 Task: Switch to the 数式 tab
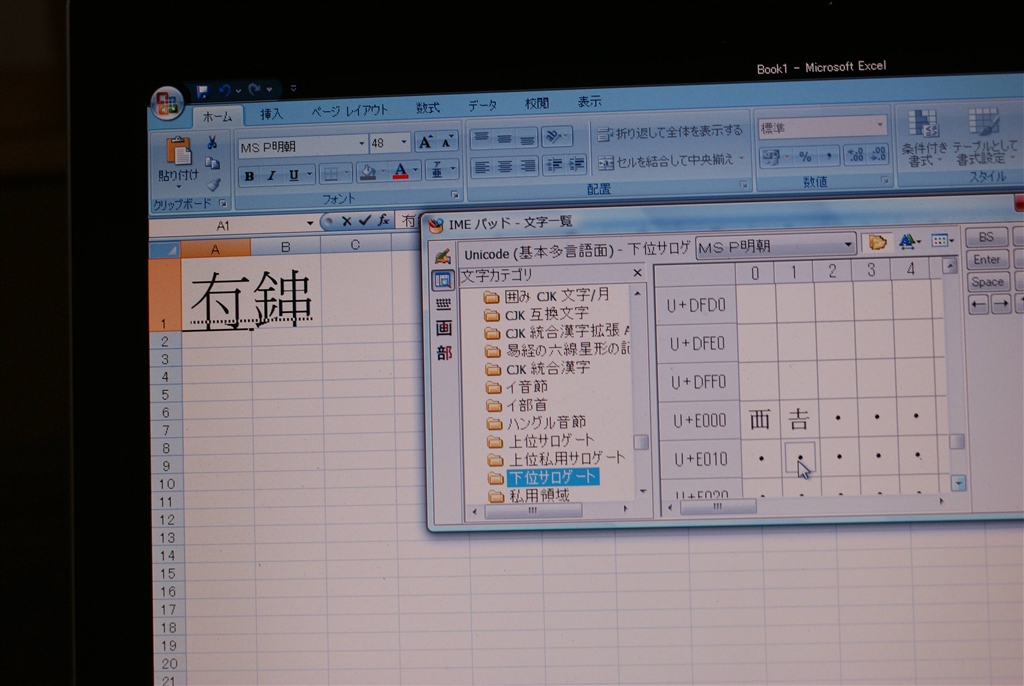pyautogui.click(x=428, y=108)
